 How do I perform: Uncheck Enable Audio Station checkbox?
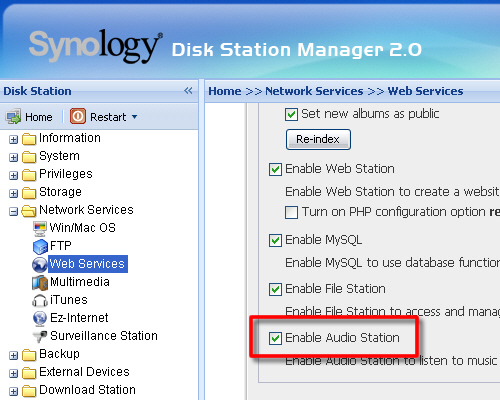275,338
